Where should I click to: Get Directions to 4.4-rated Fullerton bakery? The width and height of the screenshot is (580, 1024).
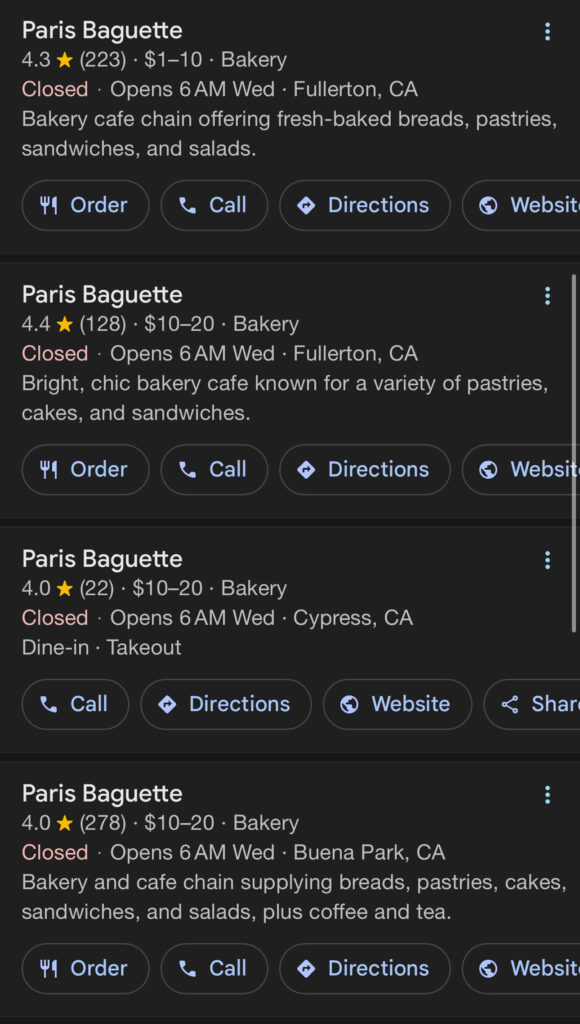point(365,470)
